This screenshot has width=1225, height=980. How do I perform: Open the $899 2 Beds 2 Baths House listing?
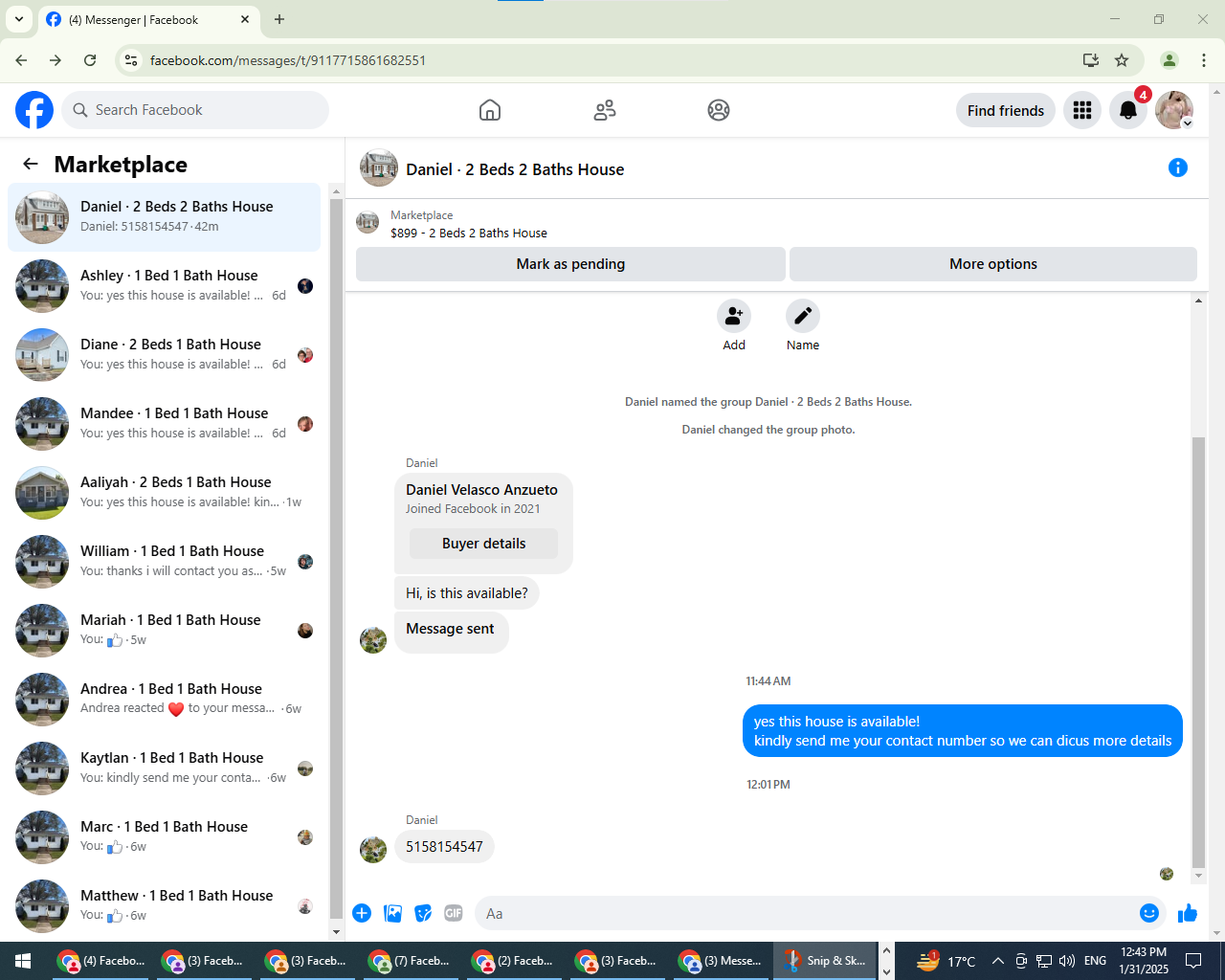pyautogui.click(x=469, y=233)
